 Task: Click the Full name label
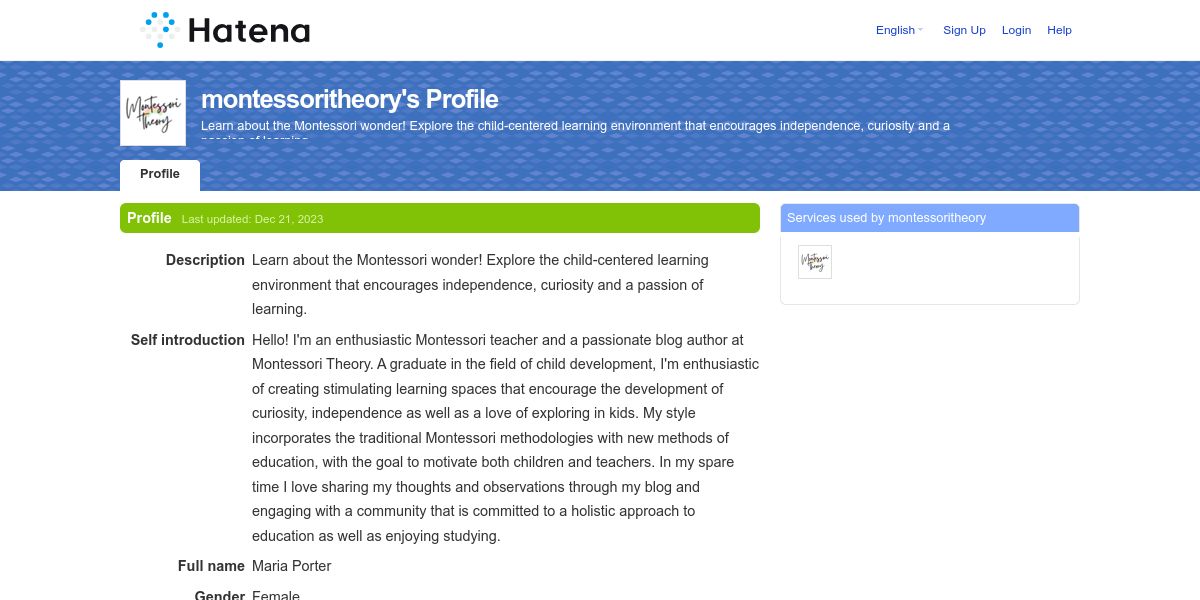211,566
